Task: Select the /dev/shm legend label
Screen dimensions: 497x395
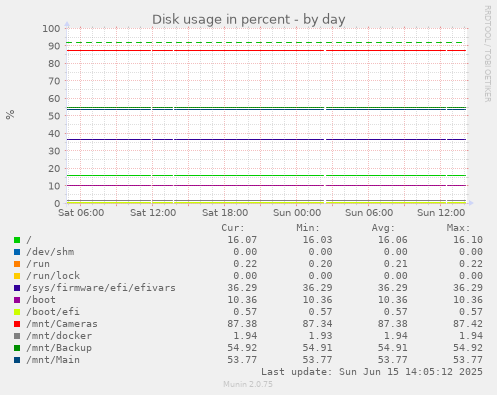Action: (x=50, y=252)
